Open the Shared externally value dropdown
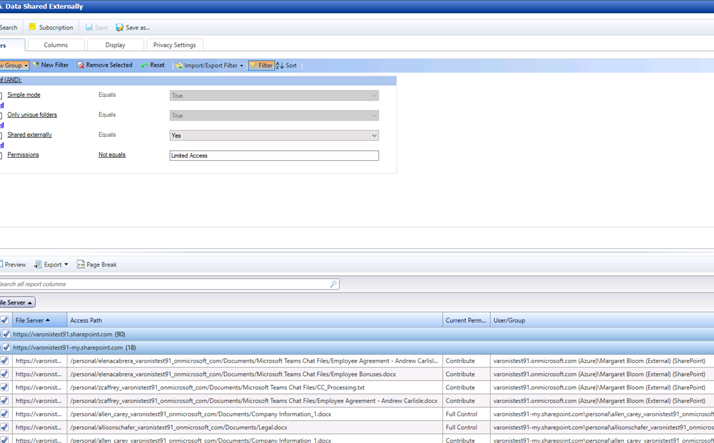The width and height of the screenshot is (714, 443). coord(374,135)
